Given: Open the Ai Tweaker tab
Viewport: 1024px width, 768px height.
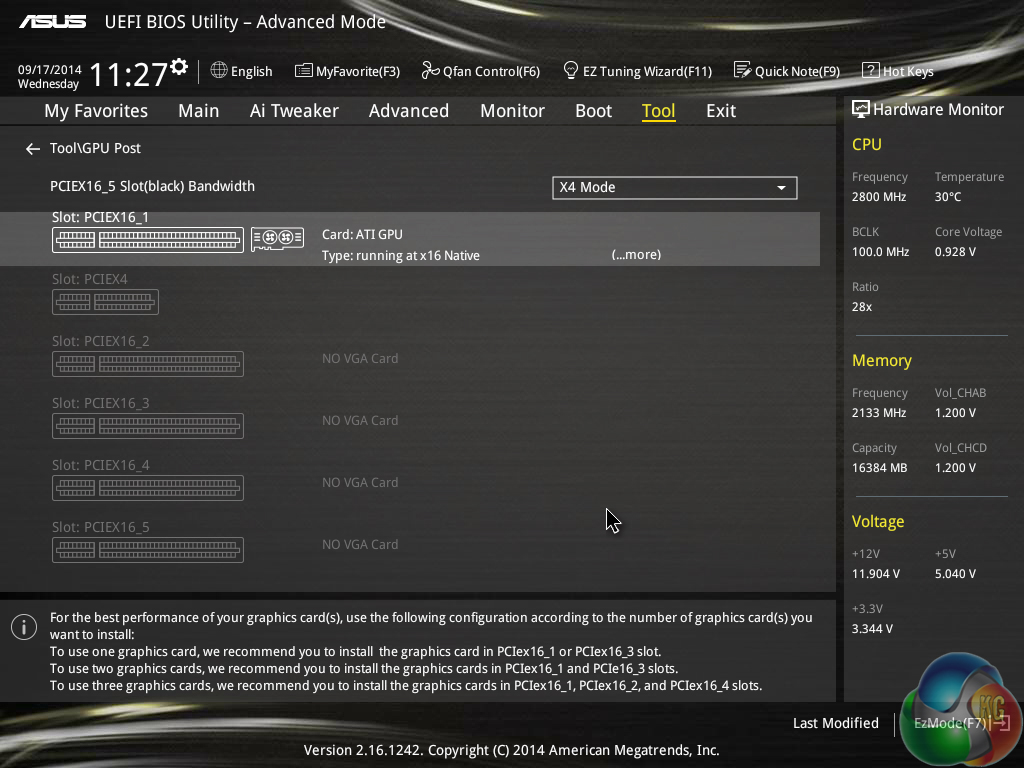Looking at the screenshot, I should point(294,111).
